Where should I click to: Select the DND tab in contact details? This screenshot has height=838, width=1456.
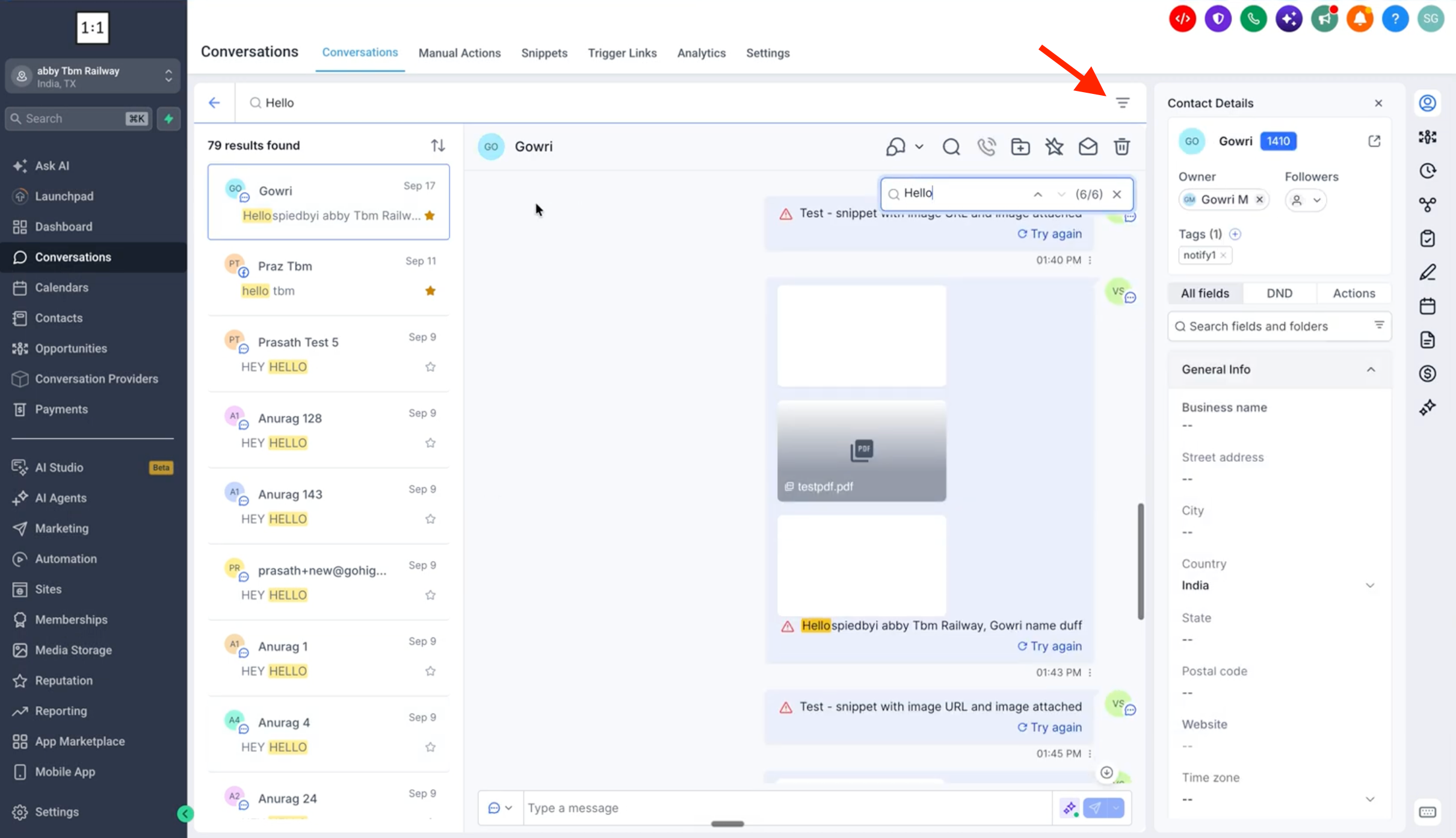click(x=1279, y=293)
